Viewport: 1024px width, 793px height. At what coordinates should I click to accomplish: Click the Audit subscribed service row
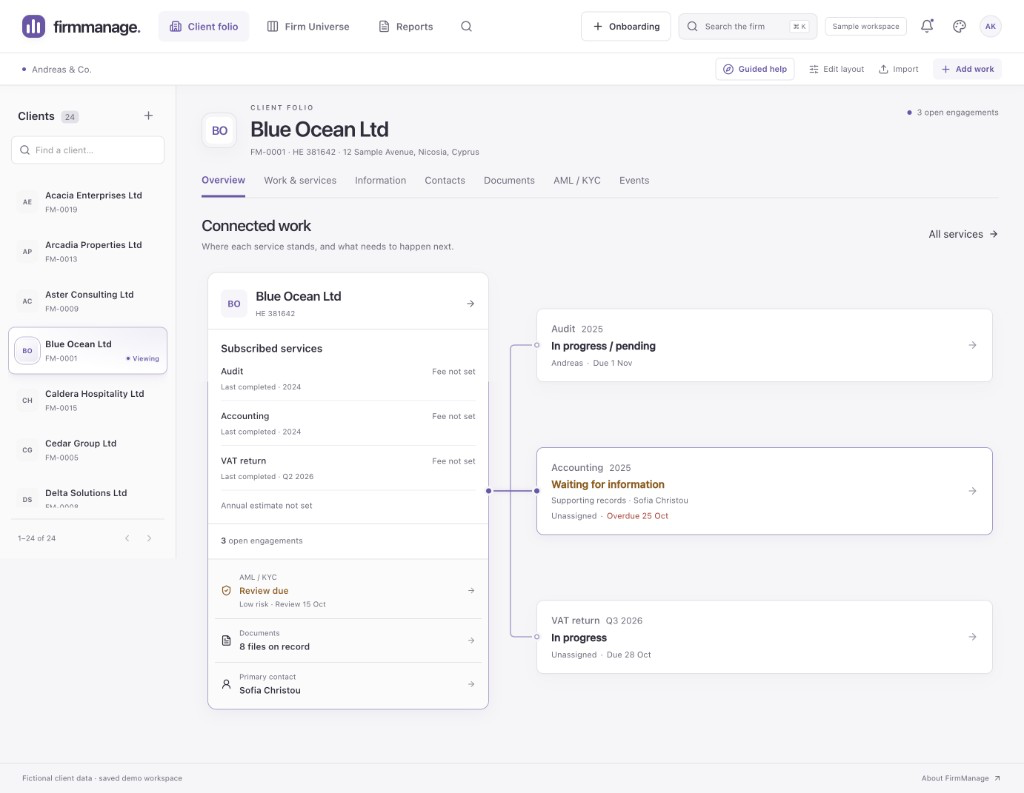click(347, 378)
